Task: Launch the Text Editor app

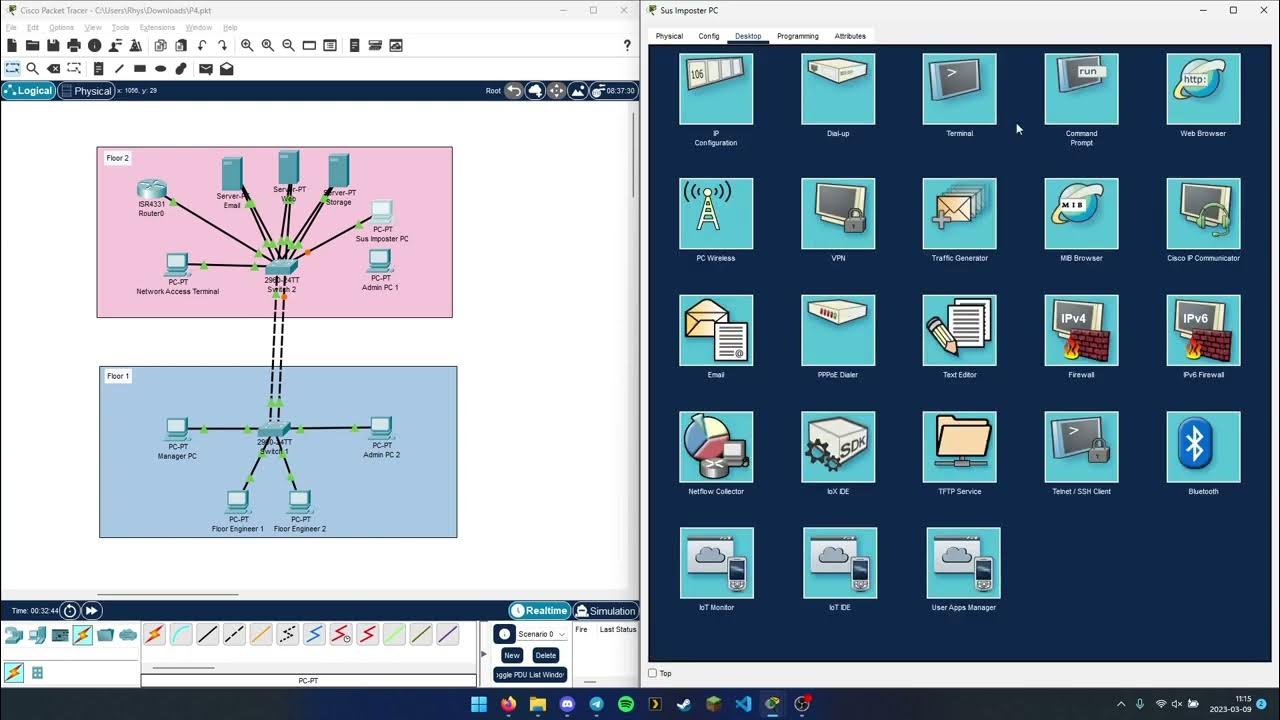Action: [960, 330]
